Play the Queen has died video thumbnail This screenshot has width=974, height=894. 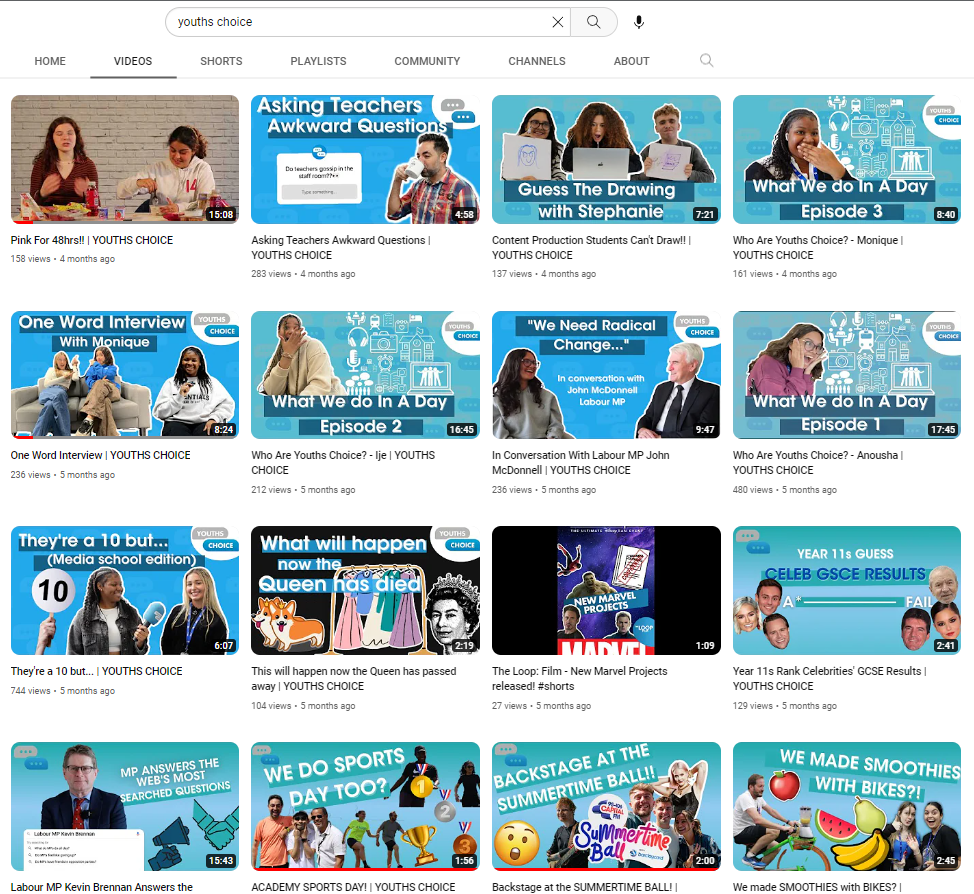365,590
